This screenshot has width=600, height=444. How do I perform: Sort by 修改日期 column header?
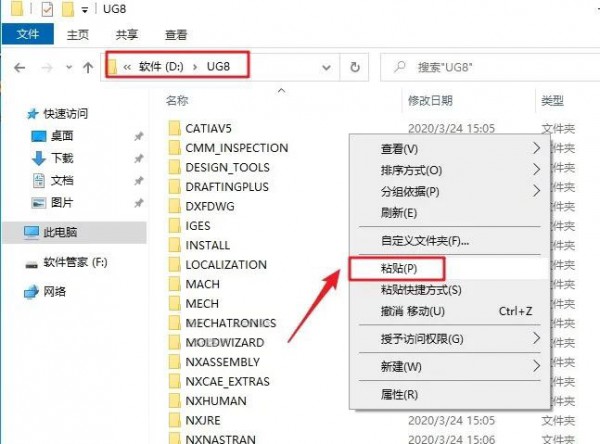coord(430,101)
